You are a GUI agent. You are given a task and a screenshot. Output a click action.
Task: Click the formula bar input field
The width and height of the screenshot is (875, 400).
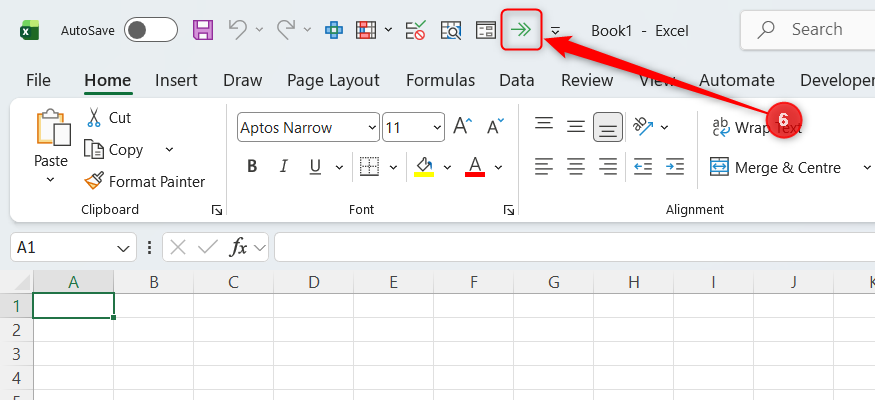(575, 247)
